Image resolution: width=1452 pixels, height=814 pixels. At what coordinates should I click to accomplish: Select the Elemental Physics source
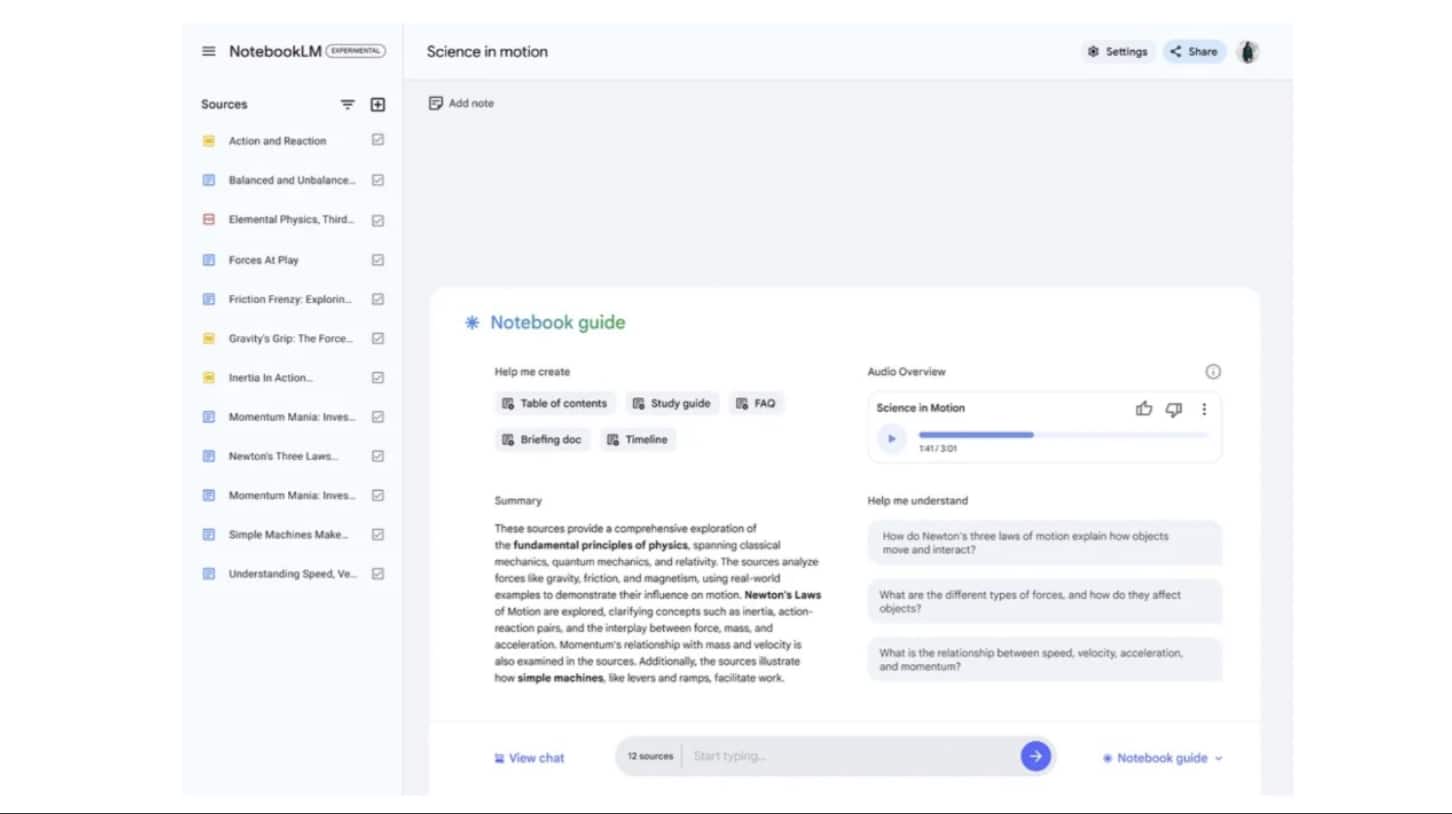[x=290, y=220]
